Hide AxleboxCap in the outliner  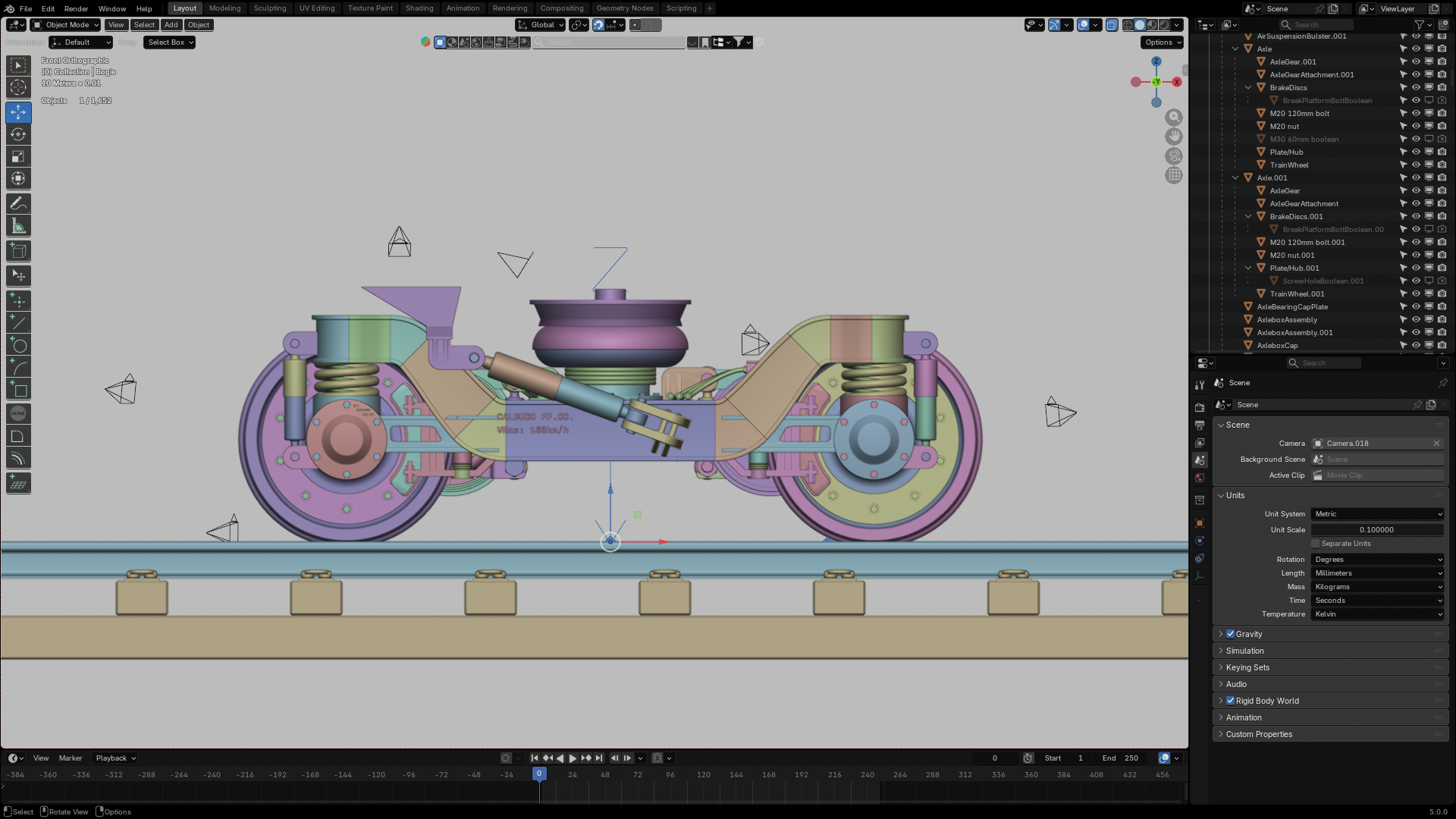[x=1415, y=346]
